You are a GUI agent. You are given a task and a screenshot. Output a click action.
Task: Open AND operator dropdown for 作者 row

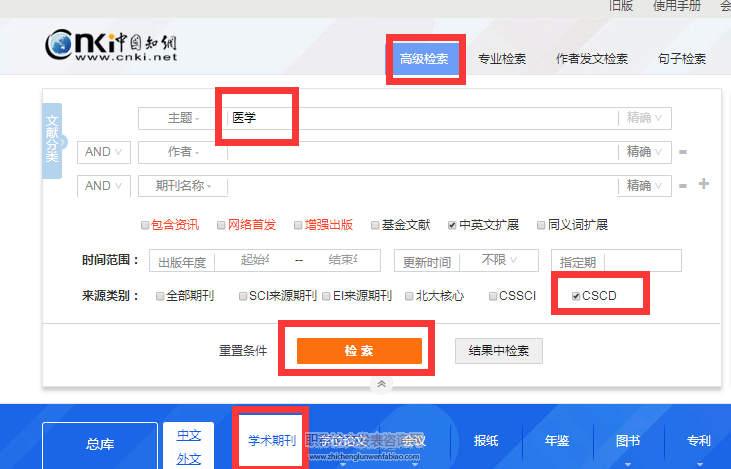pos(104,152)
